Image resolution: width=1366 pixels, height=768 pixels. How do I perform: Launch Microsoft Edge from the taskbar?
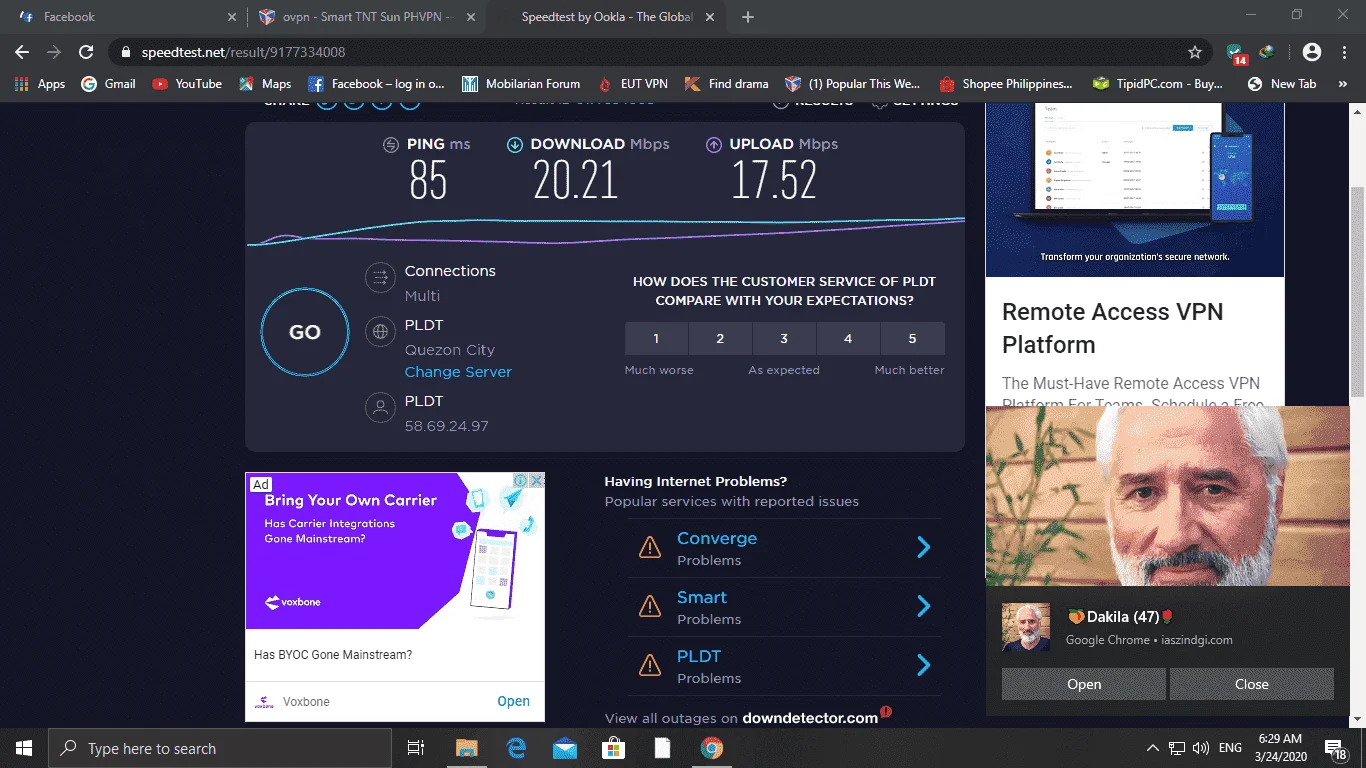[516, 748]
